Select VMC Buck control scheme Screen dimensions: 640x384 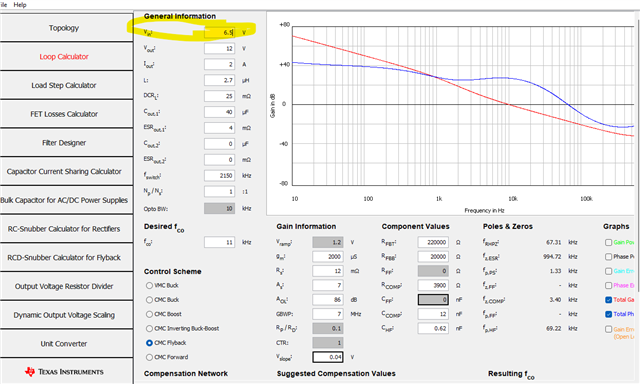tap(149, 286)
